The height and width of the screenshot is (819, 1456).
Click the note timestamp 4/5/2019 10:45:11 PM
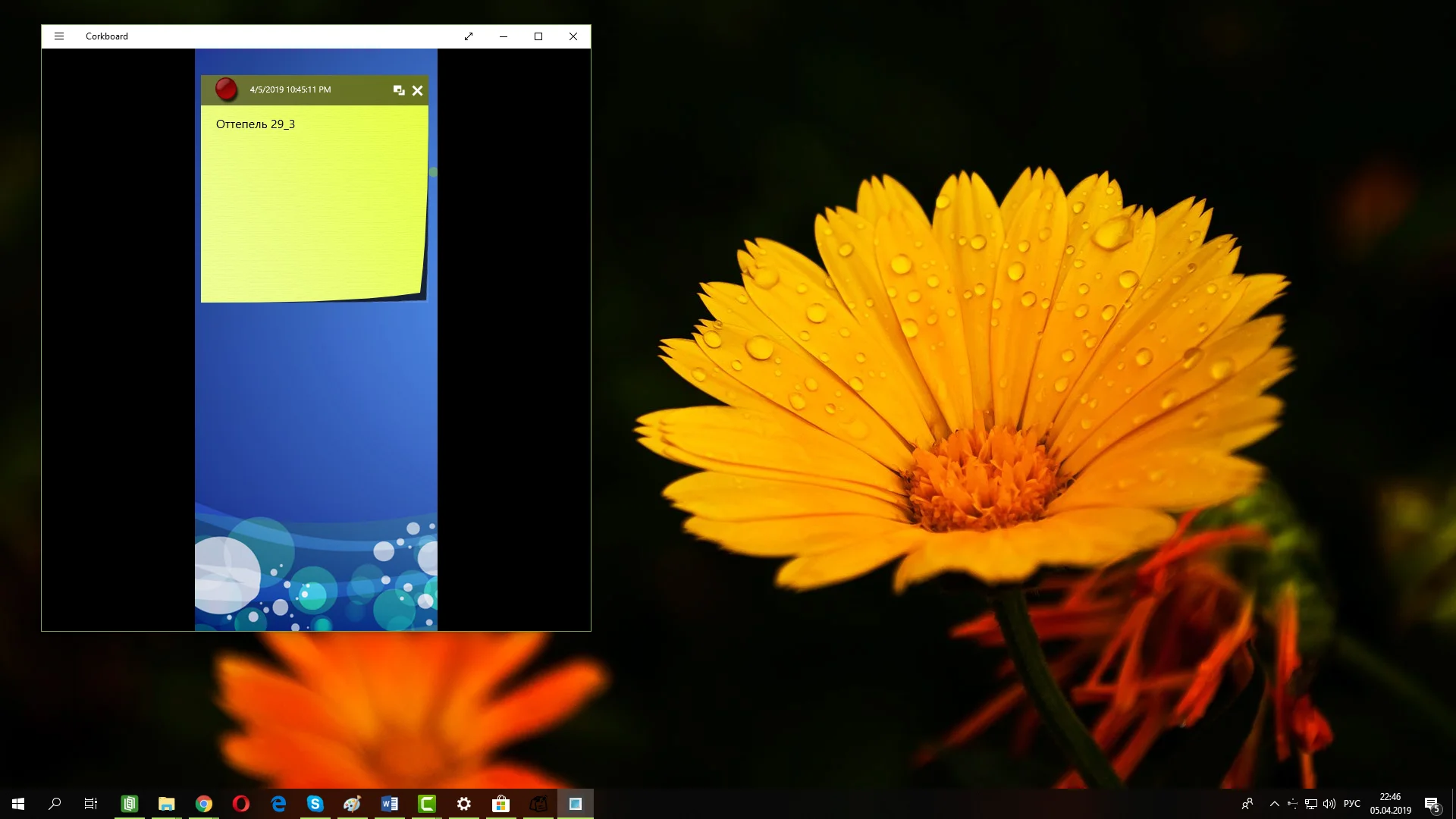(290, 89)
